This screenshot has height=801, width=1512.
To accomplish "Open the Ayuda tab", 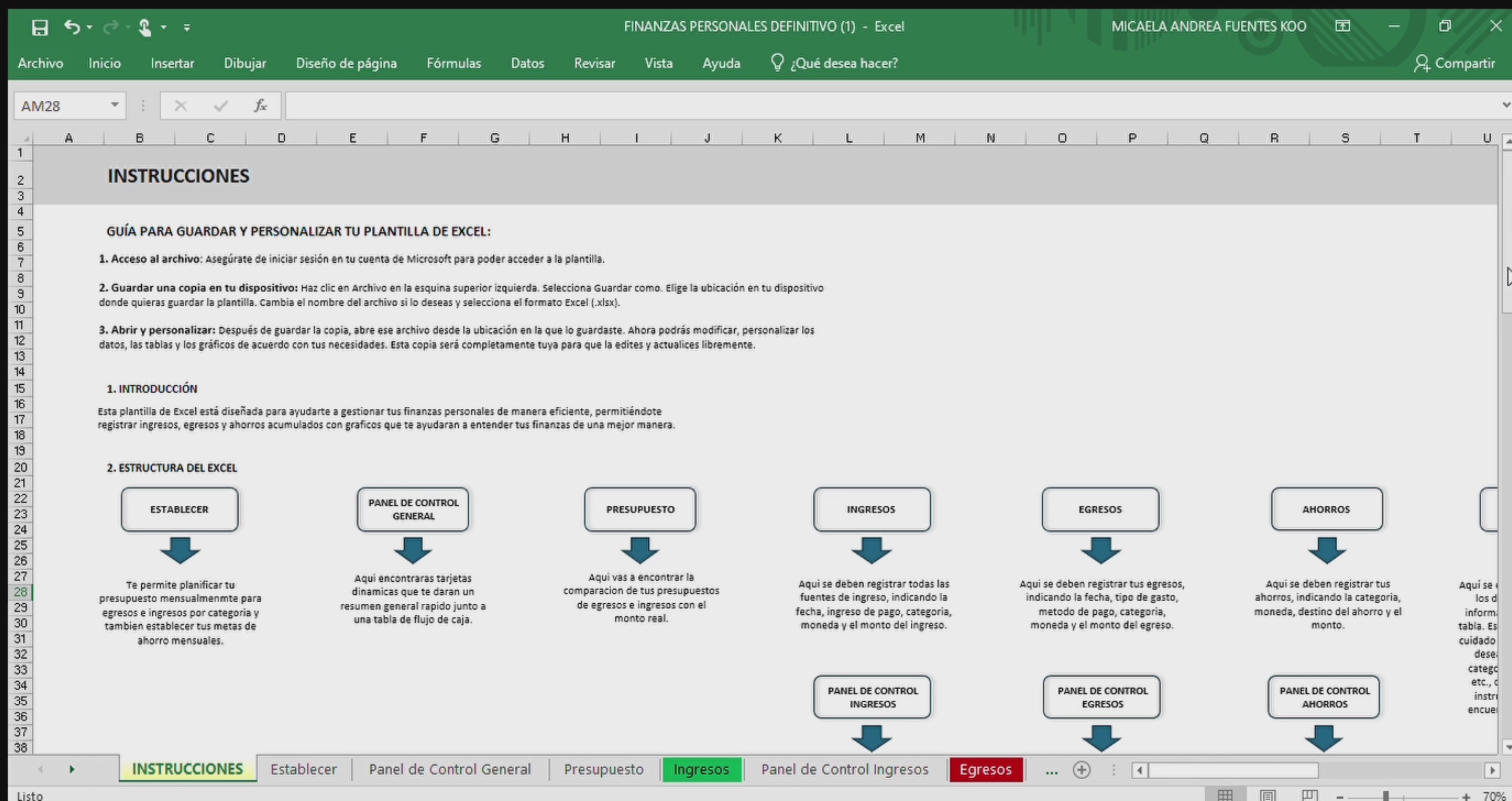I will coord(721,63).
